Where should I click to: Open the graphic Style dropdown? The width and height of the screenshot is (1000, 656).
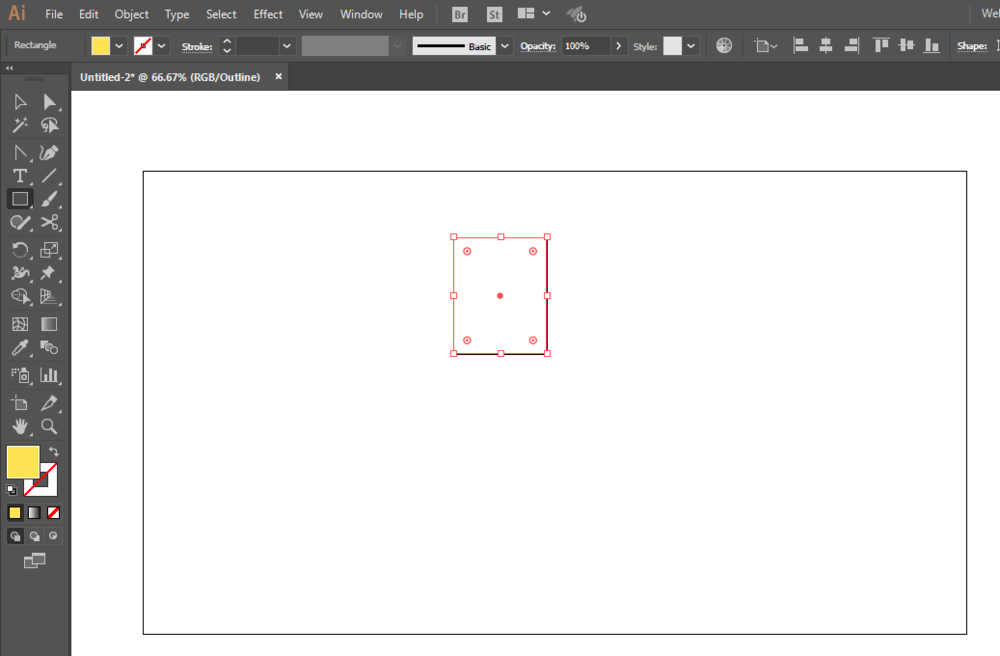pyautogui.click(x=691, y=46)
